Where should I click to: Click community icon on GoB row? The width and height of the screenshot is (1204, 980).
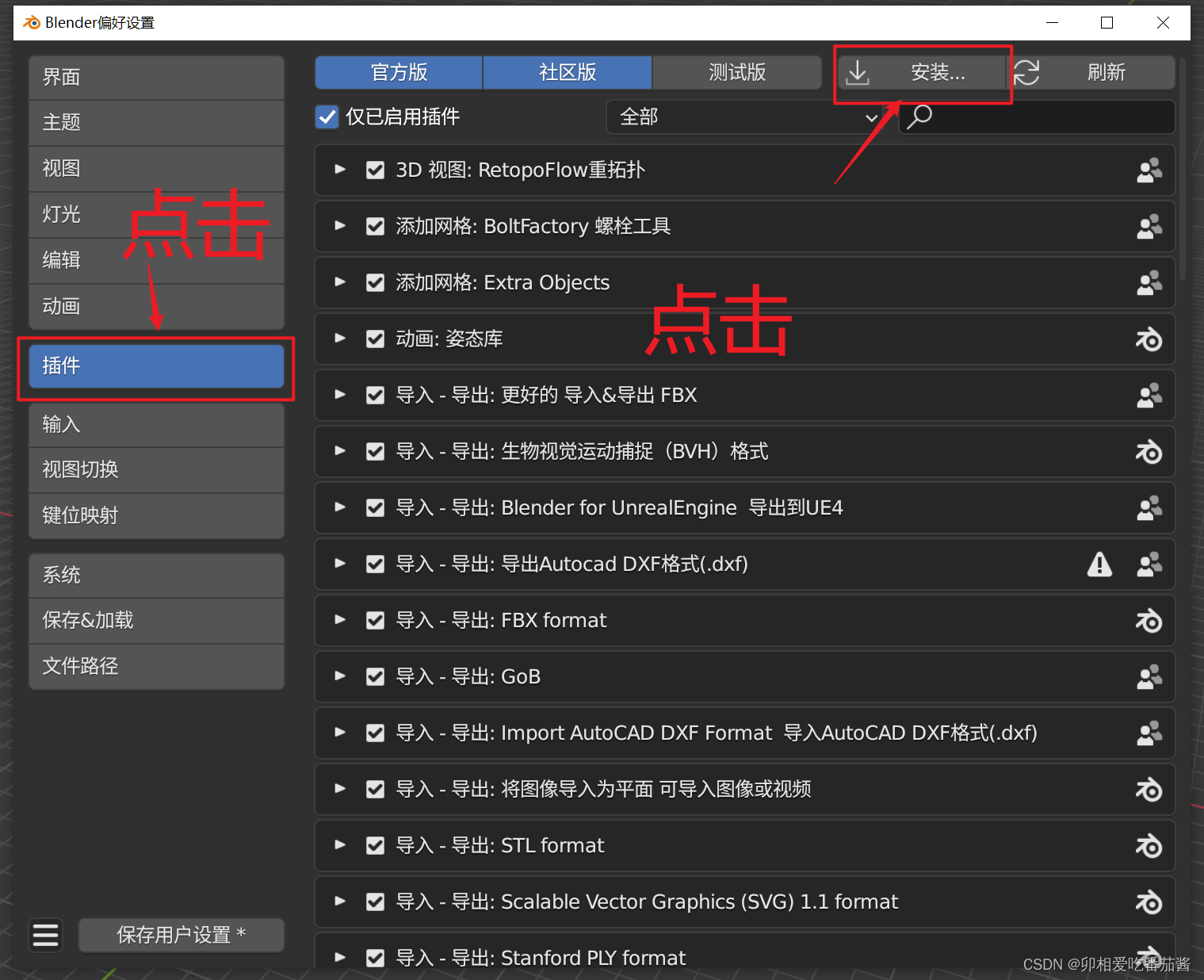(1149, 677)
